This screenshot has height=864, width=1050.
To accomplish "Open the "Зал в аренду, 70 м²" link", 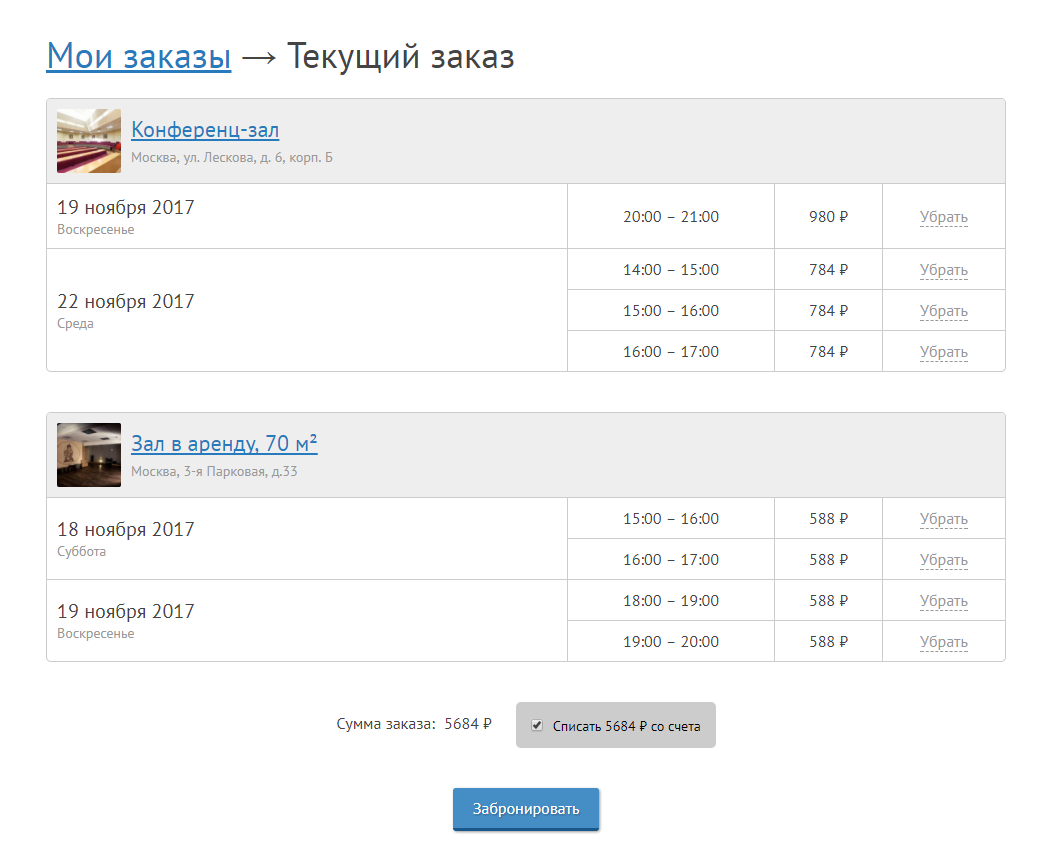I will 224,444.
